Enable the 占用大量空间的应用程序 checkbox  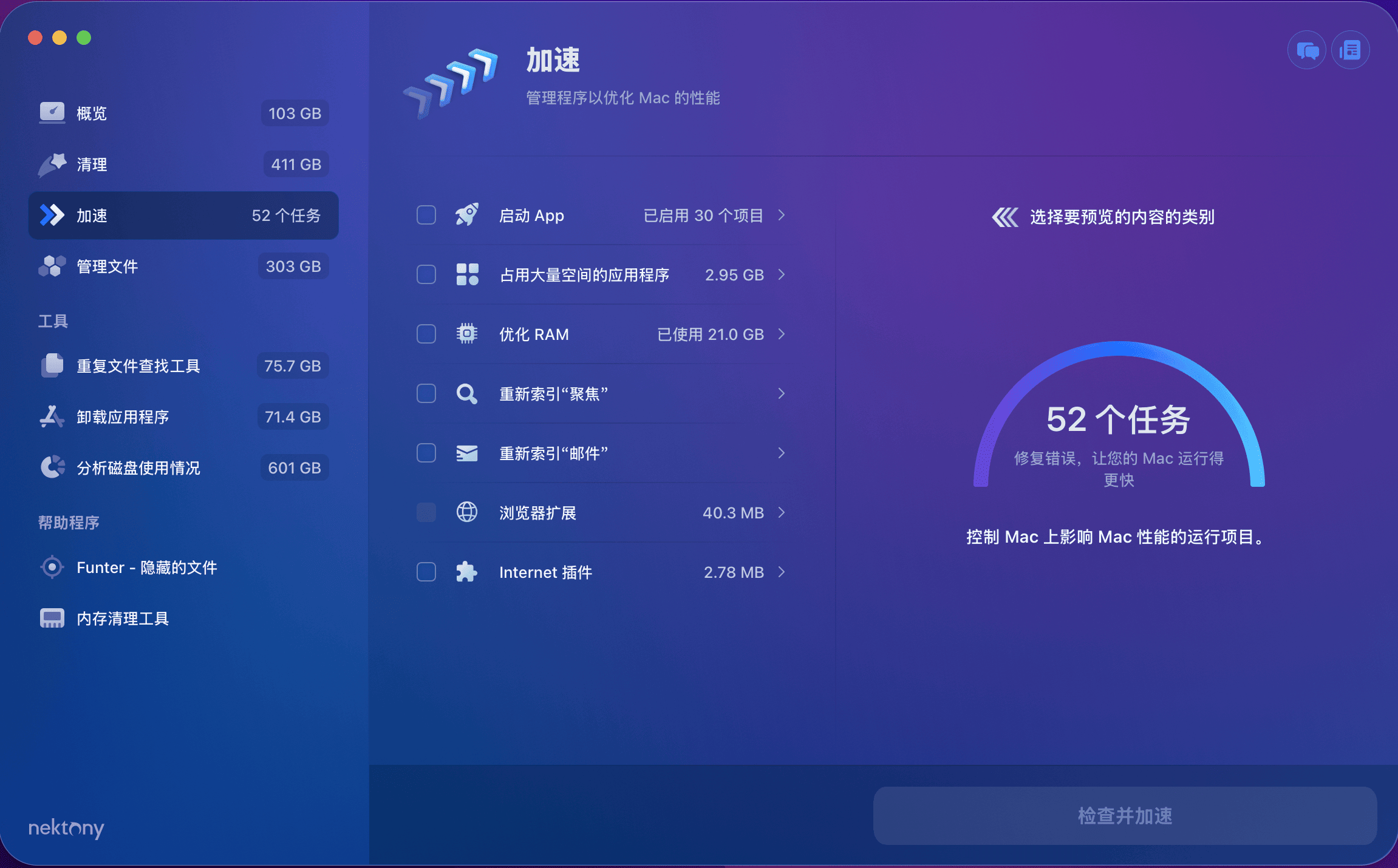[x=426, y=274]
